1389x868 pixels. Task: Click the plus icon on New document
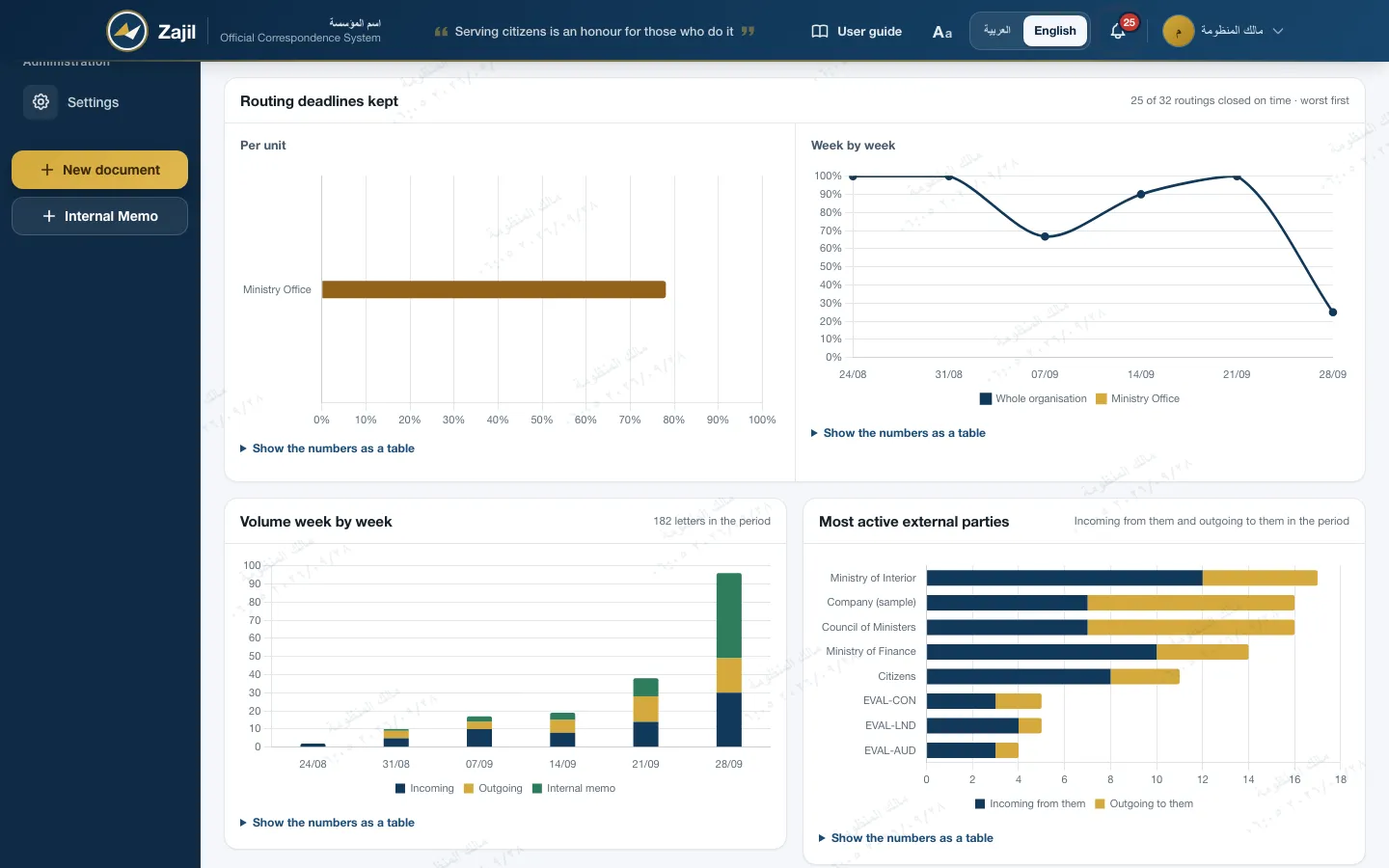[46, 170]
